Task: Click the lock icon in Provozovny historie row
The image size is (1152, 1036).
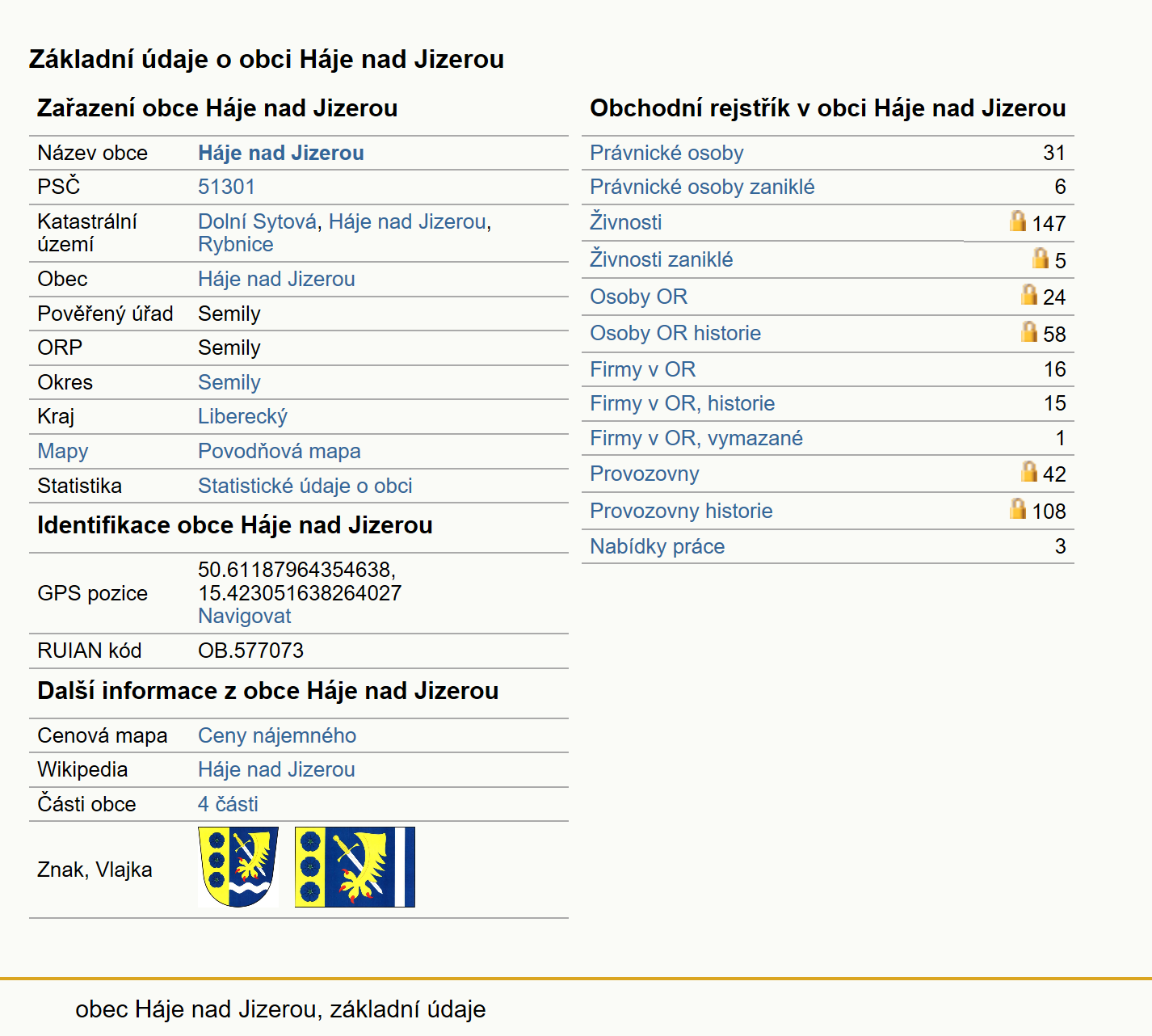Action: tap(1018, 508)
